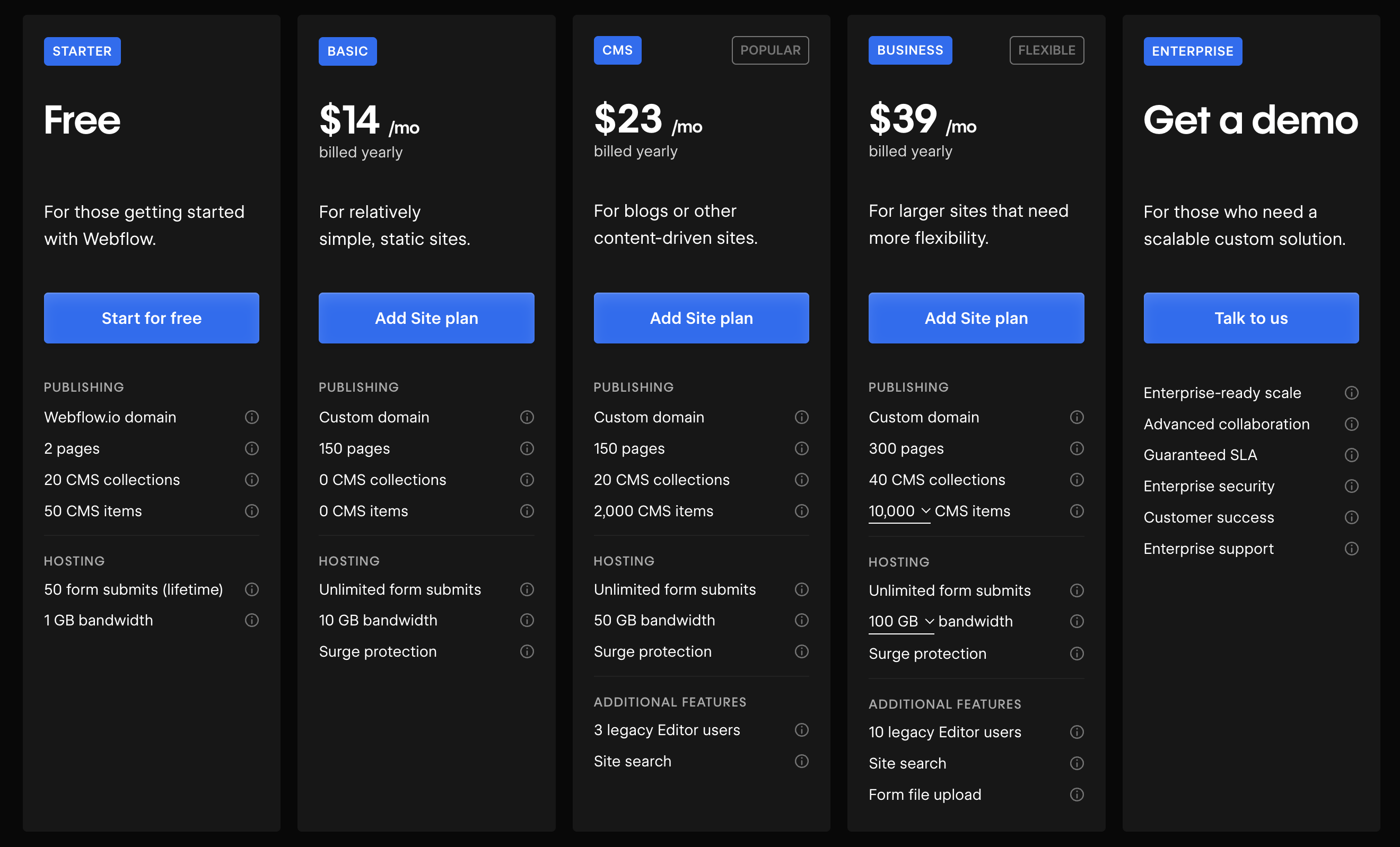Click info icon beside Form file upload
Viewport: 1400px width, 847px height.
[1076, 795]
